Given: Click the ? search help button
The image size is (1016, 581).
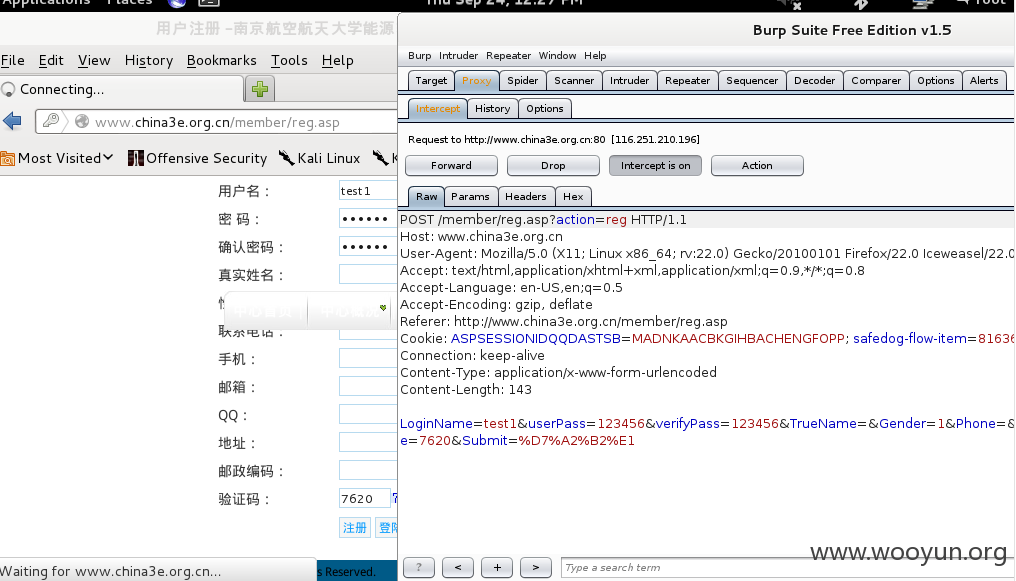Looking at the screenshot, I should (x=419, y=567).
